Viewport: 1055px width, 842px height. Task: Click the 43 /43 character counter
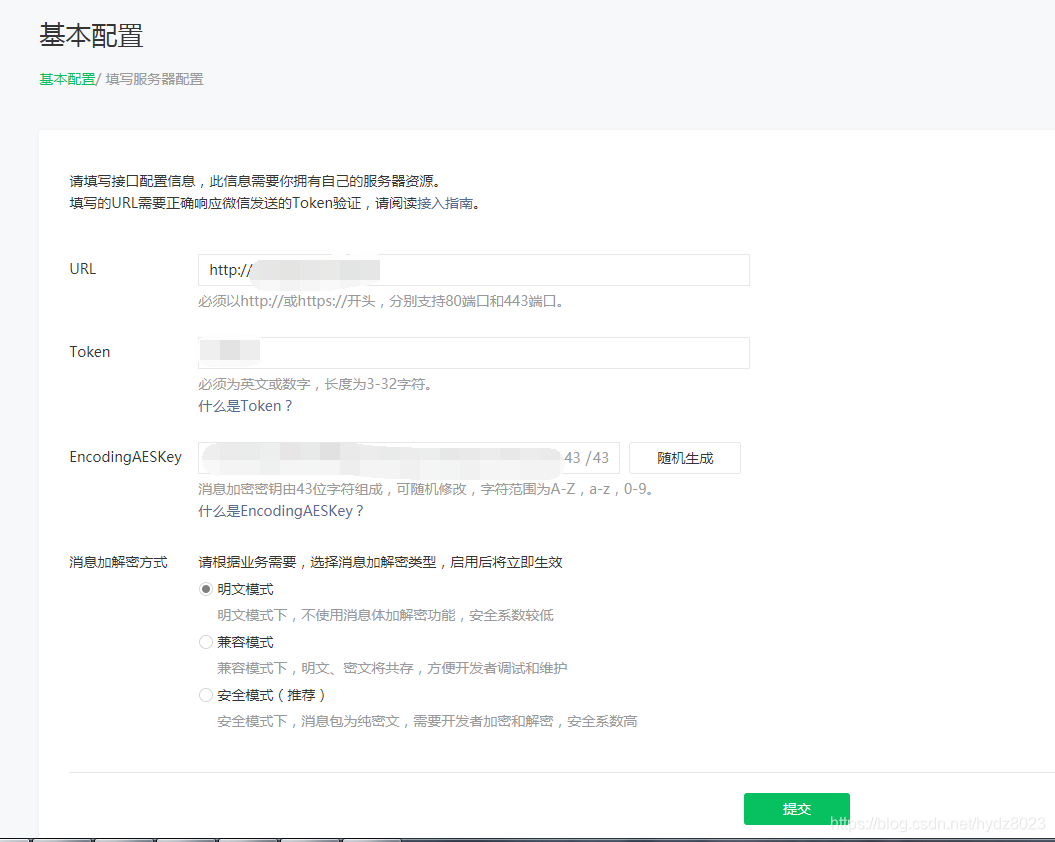pyautogui.click(x=586, y=458)
